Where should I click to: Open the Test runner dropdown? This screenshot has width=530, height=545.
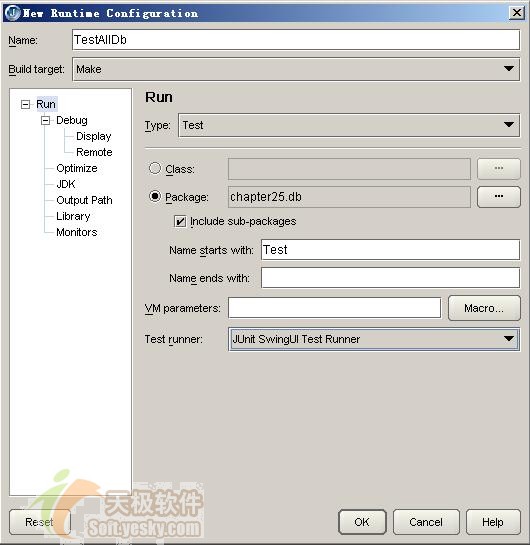tap(374, 339)
